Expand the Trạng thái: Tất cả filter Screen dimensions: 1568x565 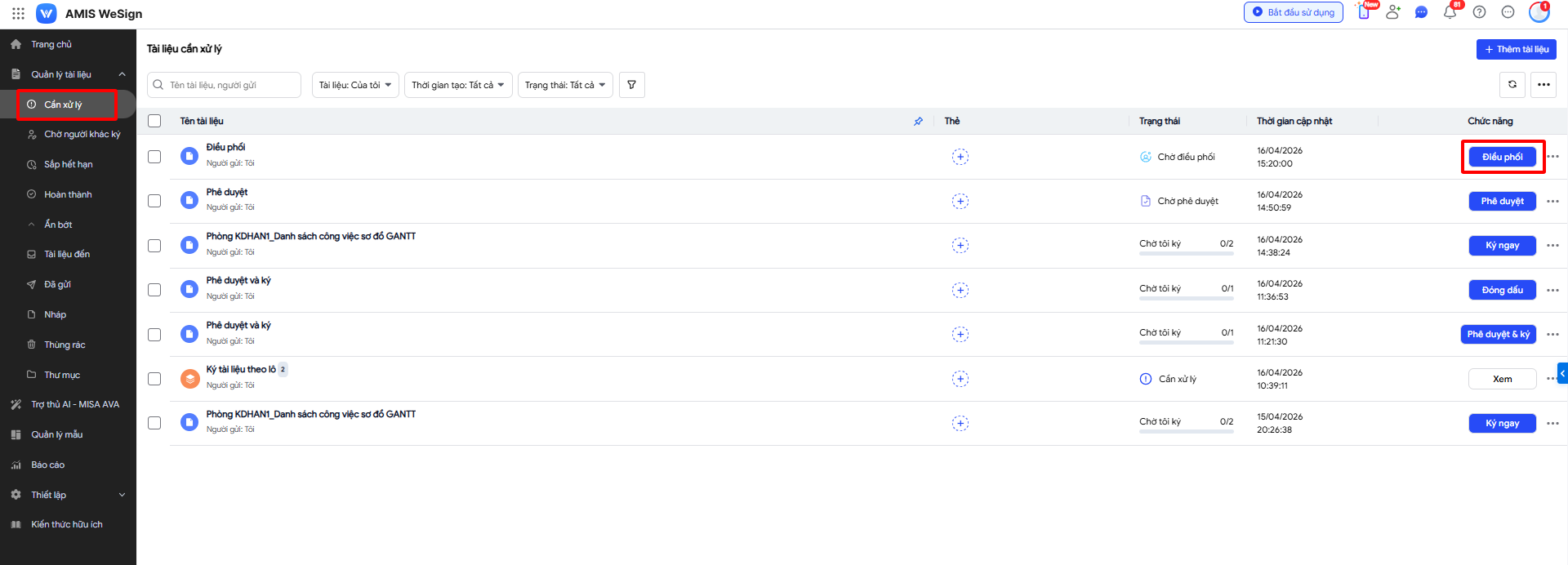[564, 85]
